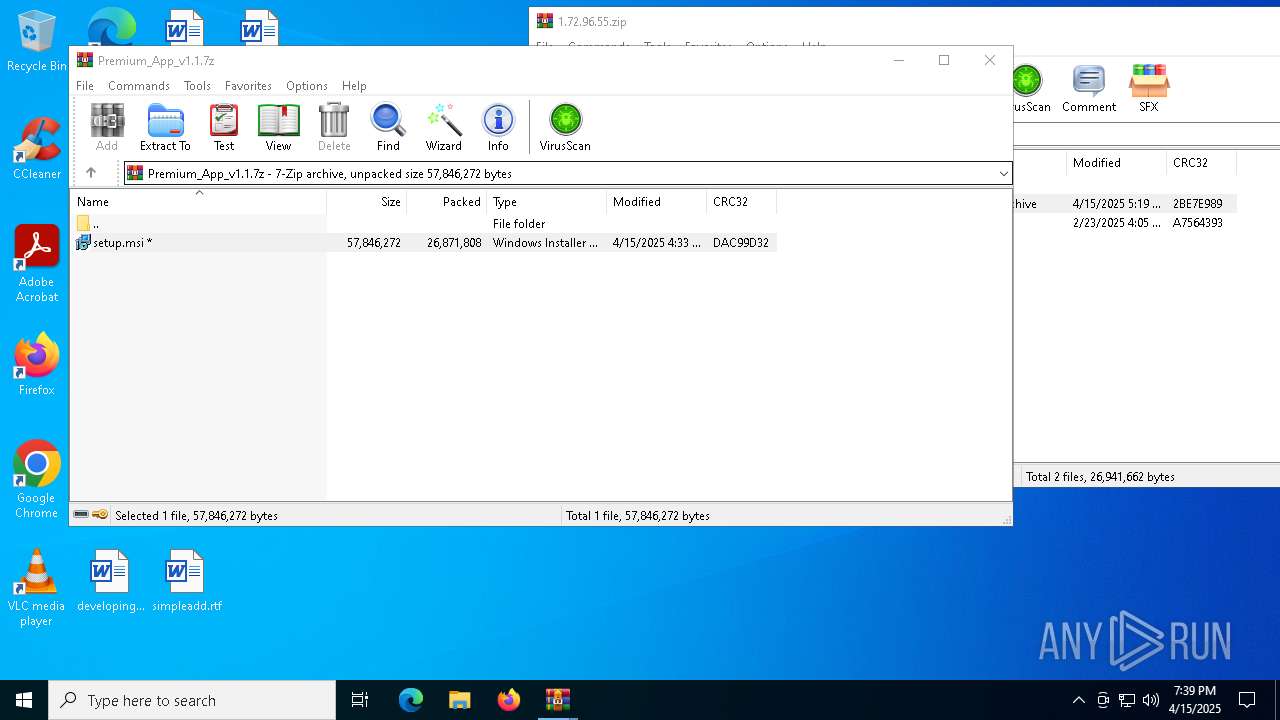Run the Test archive tool
This screenshot has width=1280, height=720.
point(224,127)
